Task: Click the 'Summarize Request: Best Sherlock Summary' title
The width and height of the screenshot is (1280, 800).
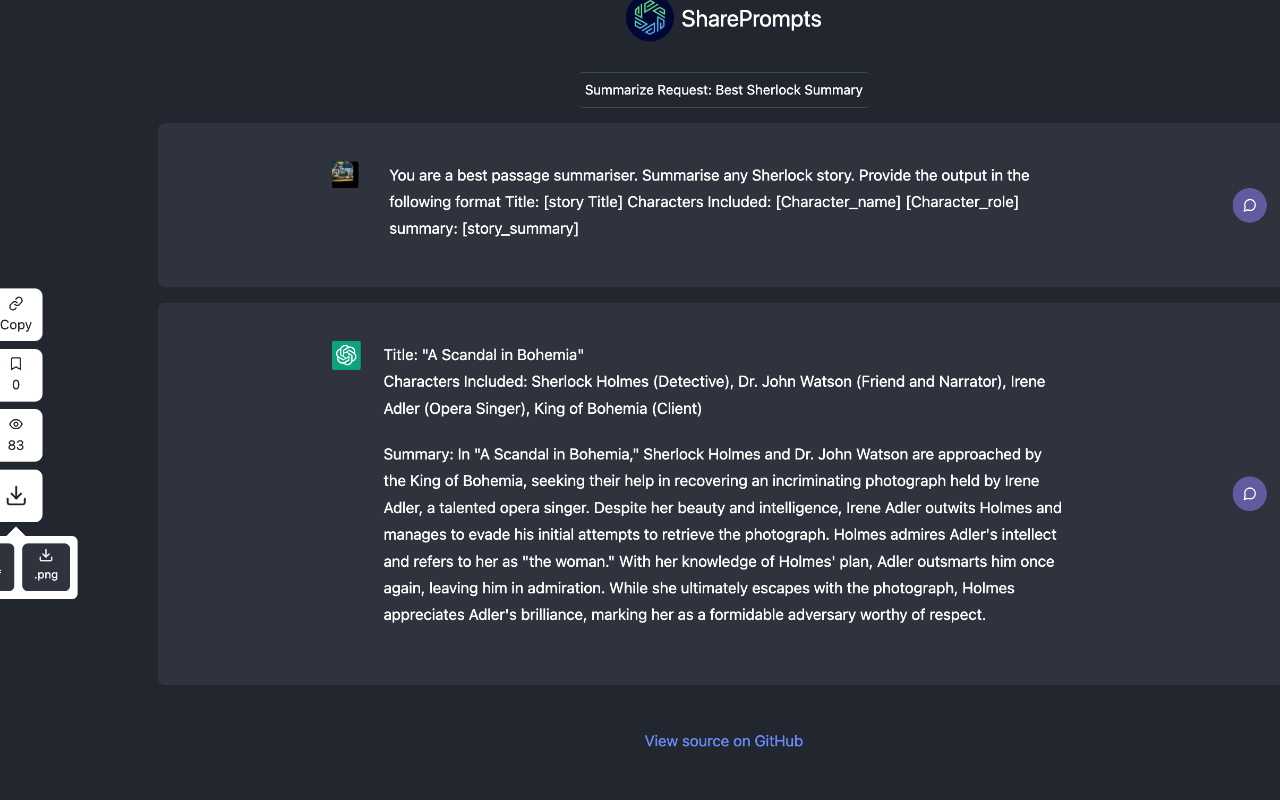Action: [x=723, y=90]
